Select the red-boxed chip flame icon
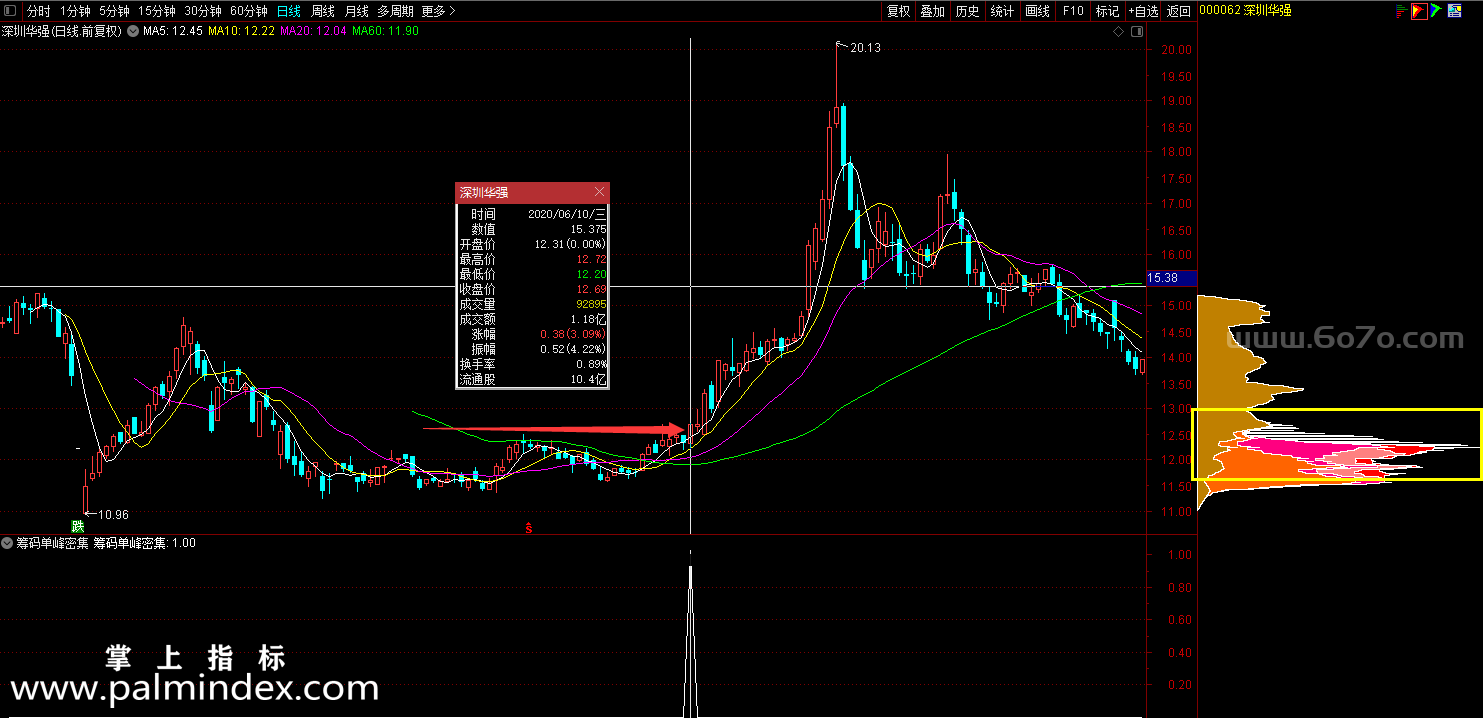The height and width of the screenshot is (718, 1483). tap(1418, 11)
